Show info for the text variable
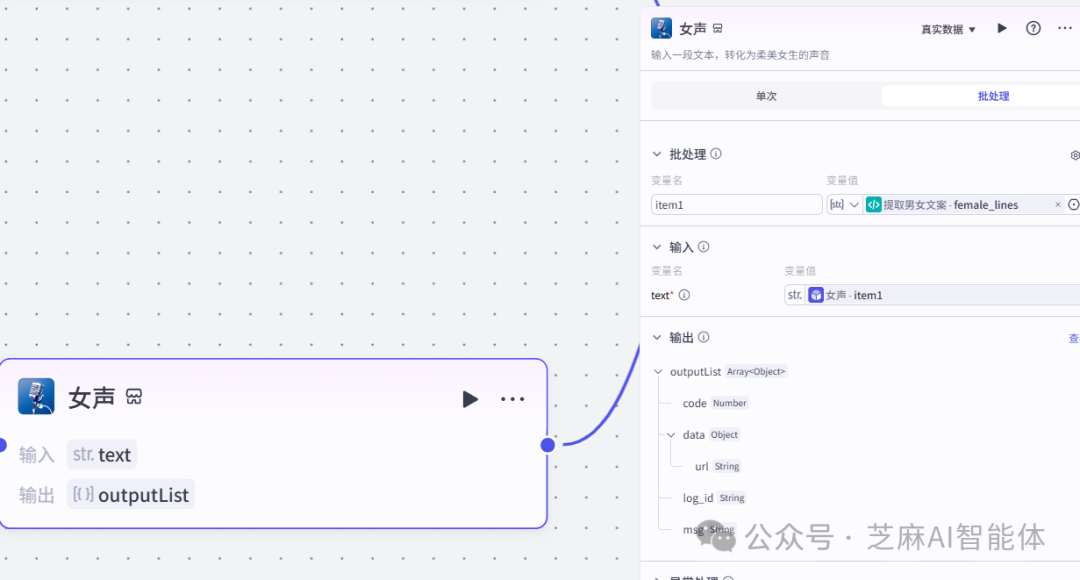 point(684,295)
